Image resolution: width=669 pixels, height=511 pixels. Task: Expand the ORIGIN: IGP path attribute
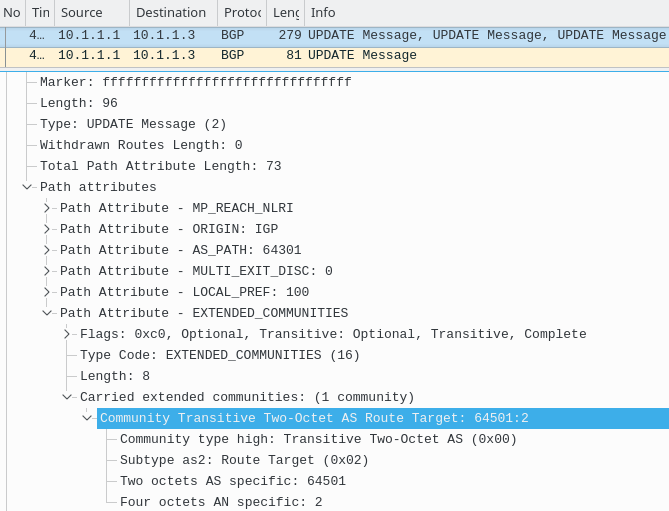[47, 229]
